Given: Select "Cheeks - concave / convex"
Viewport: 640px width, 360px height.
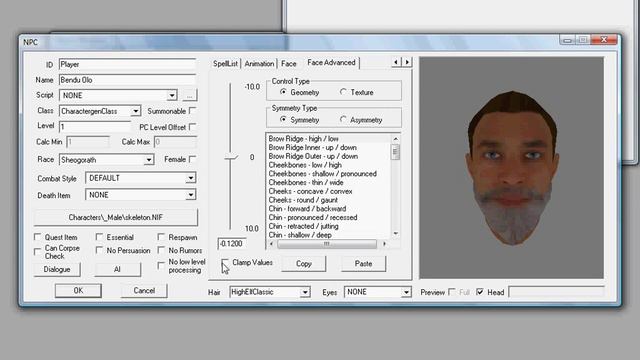Looking at the screenshot, I should [310, 191].
